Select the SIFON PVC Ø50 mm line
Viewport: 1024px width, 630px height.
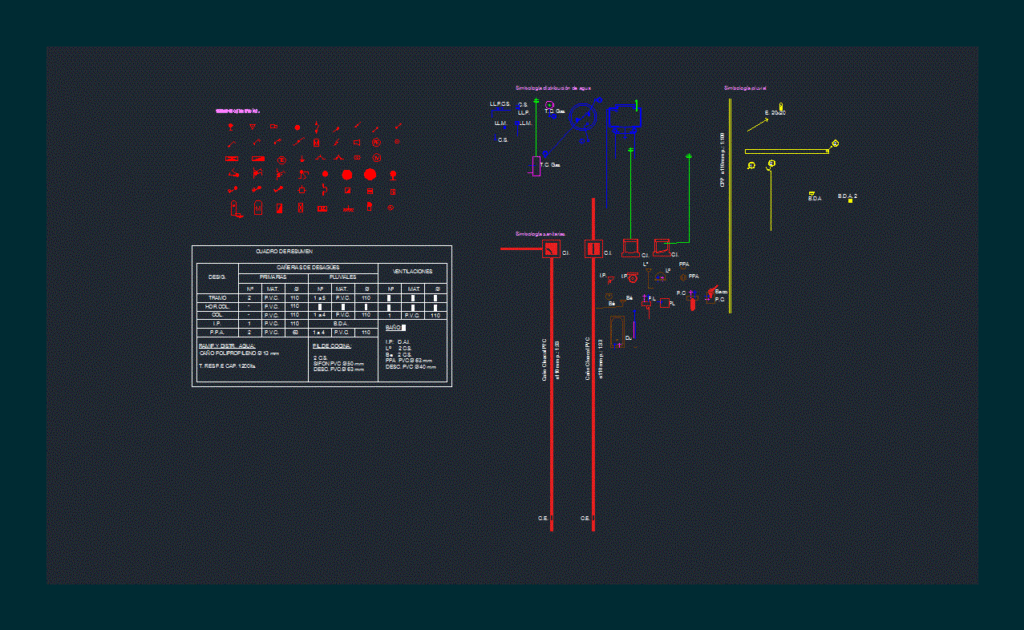338,364
